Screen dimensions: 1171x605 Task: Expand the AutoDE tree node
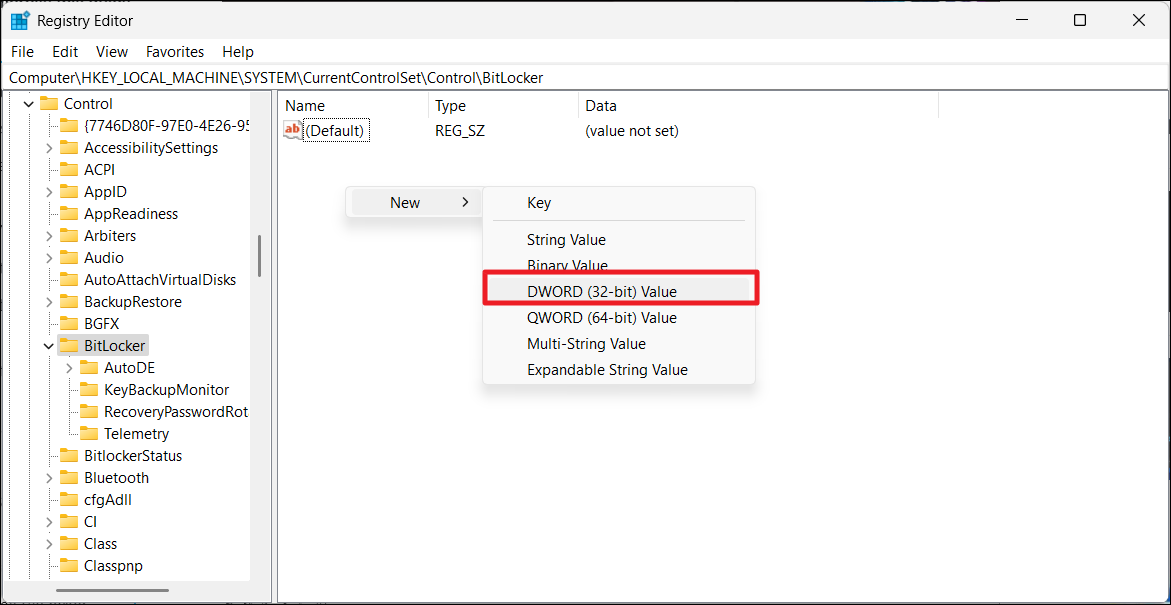click(x=69, y=367)
